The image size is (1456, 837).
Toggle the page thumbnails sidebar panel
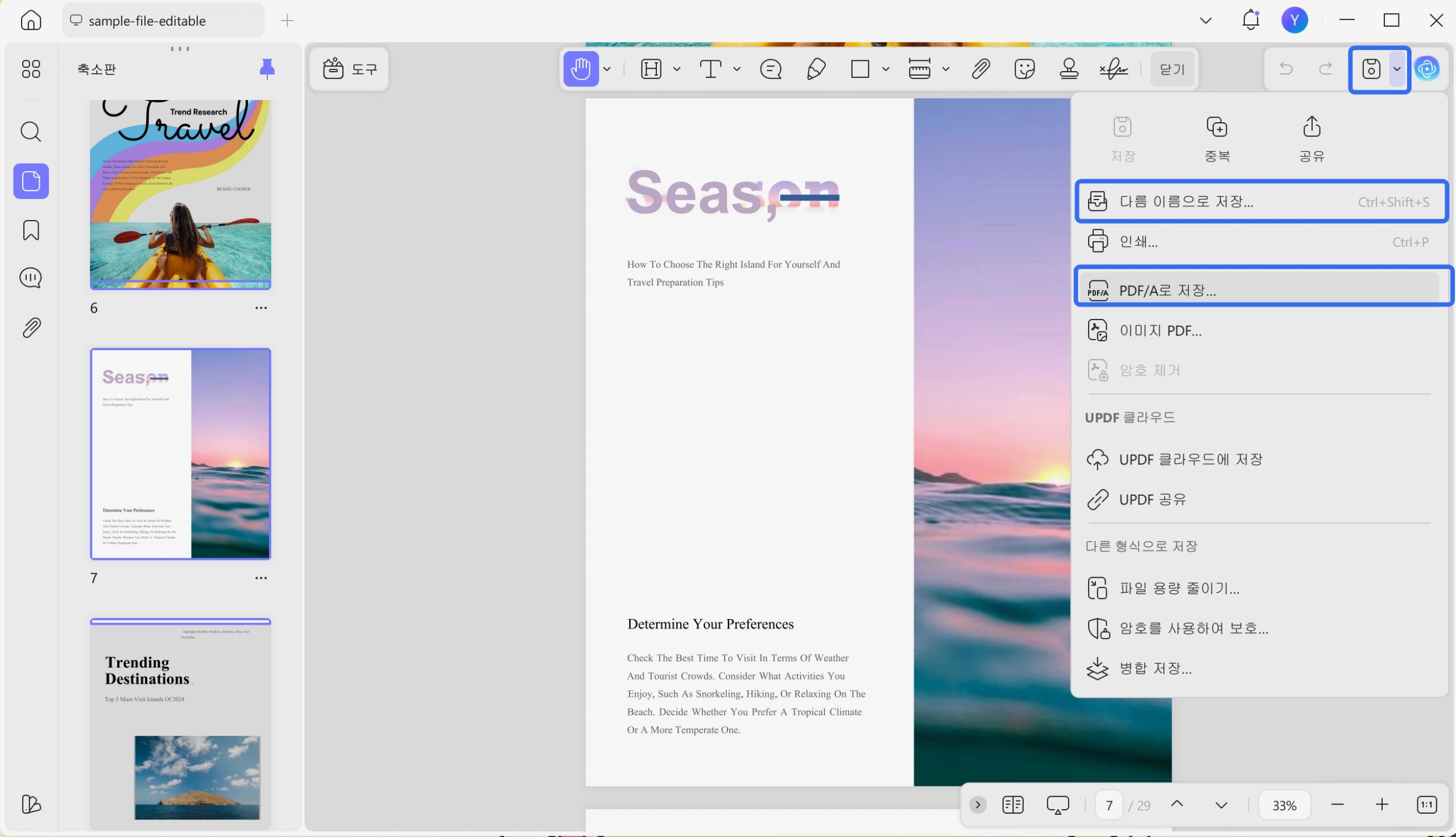tap(31, 181)
